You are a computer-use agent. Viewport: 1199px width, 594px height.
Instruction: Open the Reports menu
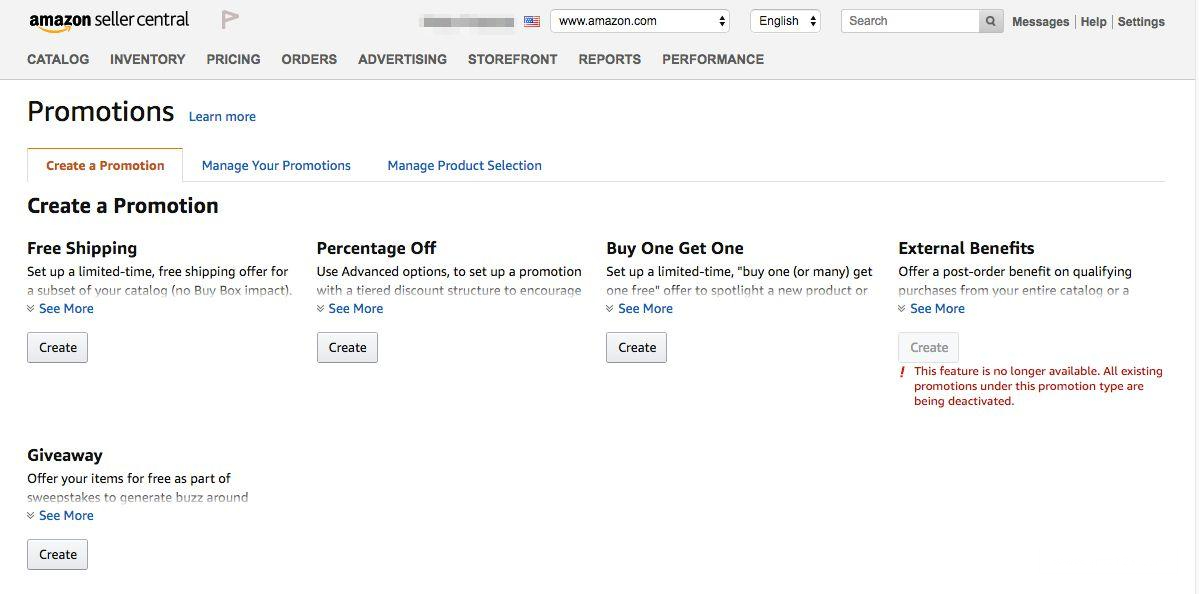(609, 60)
